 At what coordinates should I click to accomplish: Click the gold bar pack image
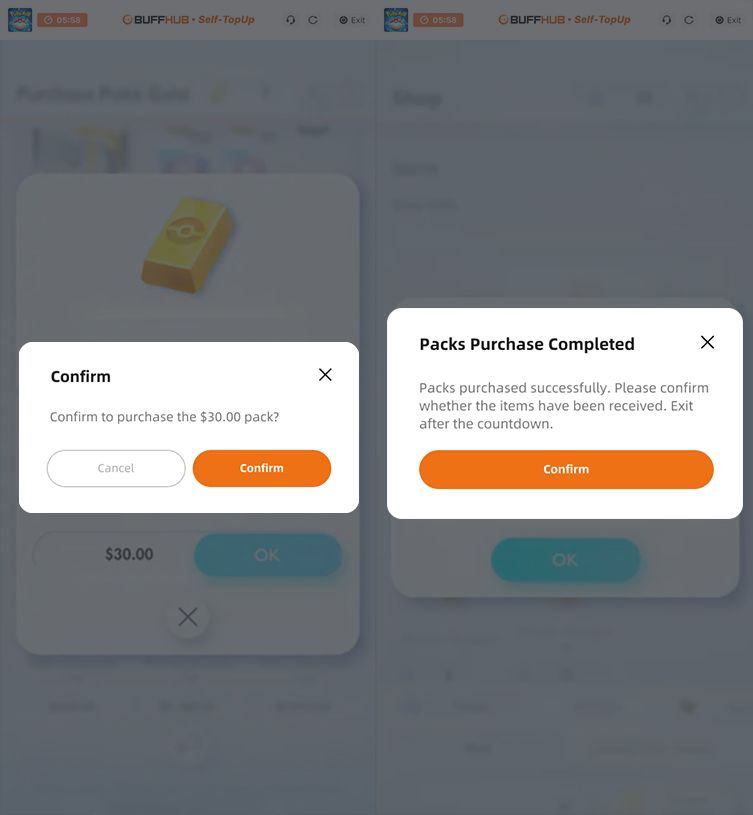coord(190,243)
